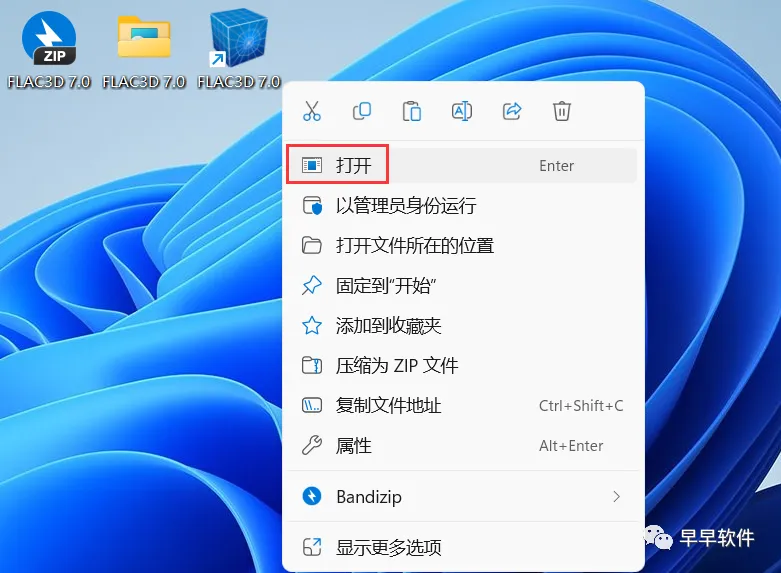The height and width of the screenshot is (573, 781).
Task: Click the Delete trash can icon
Action: (x=561, y=111)
